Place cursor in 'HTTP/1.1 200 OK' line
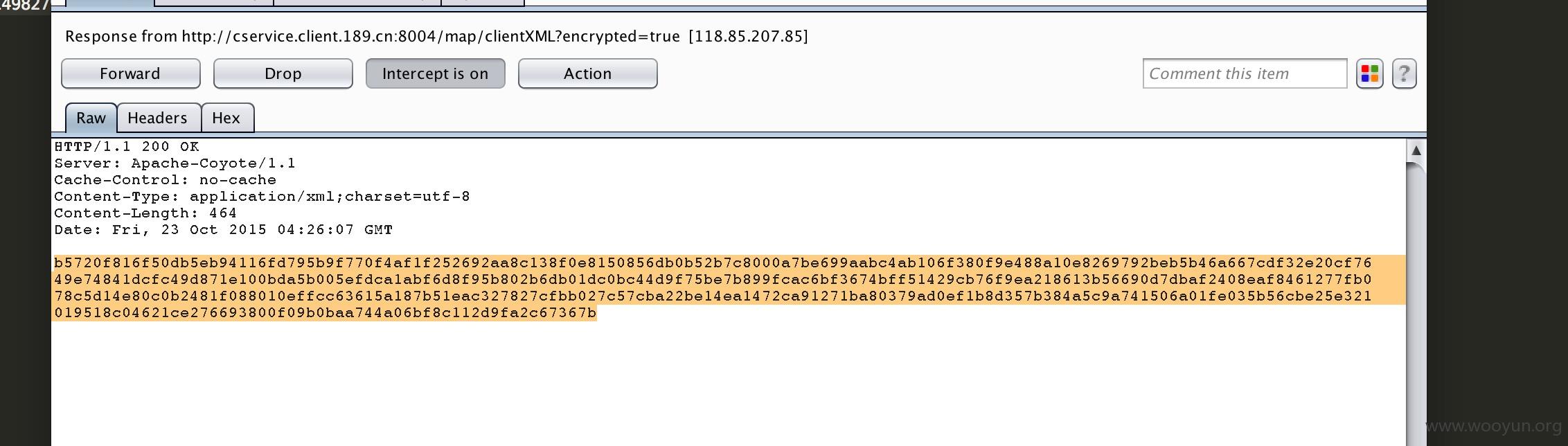The image size is (1568, 446). [x=127, y=147]
